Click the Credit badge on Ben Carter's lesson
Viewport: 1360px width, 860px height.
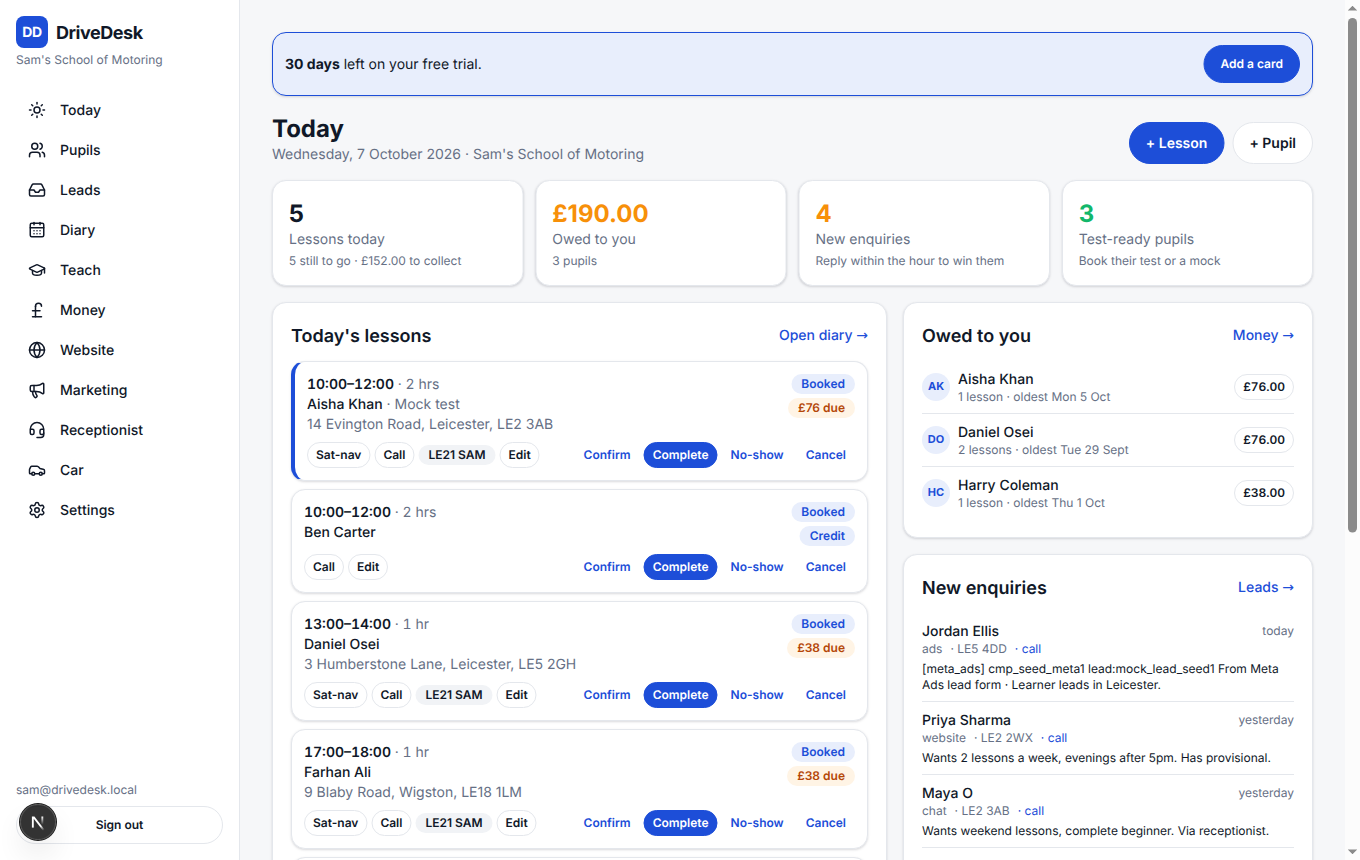(827, 536)
